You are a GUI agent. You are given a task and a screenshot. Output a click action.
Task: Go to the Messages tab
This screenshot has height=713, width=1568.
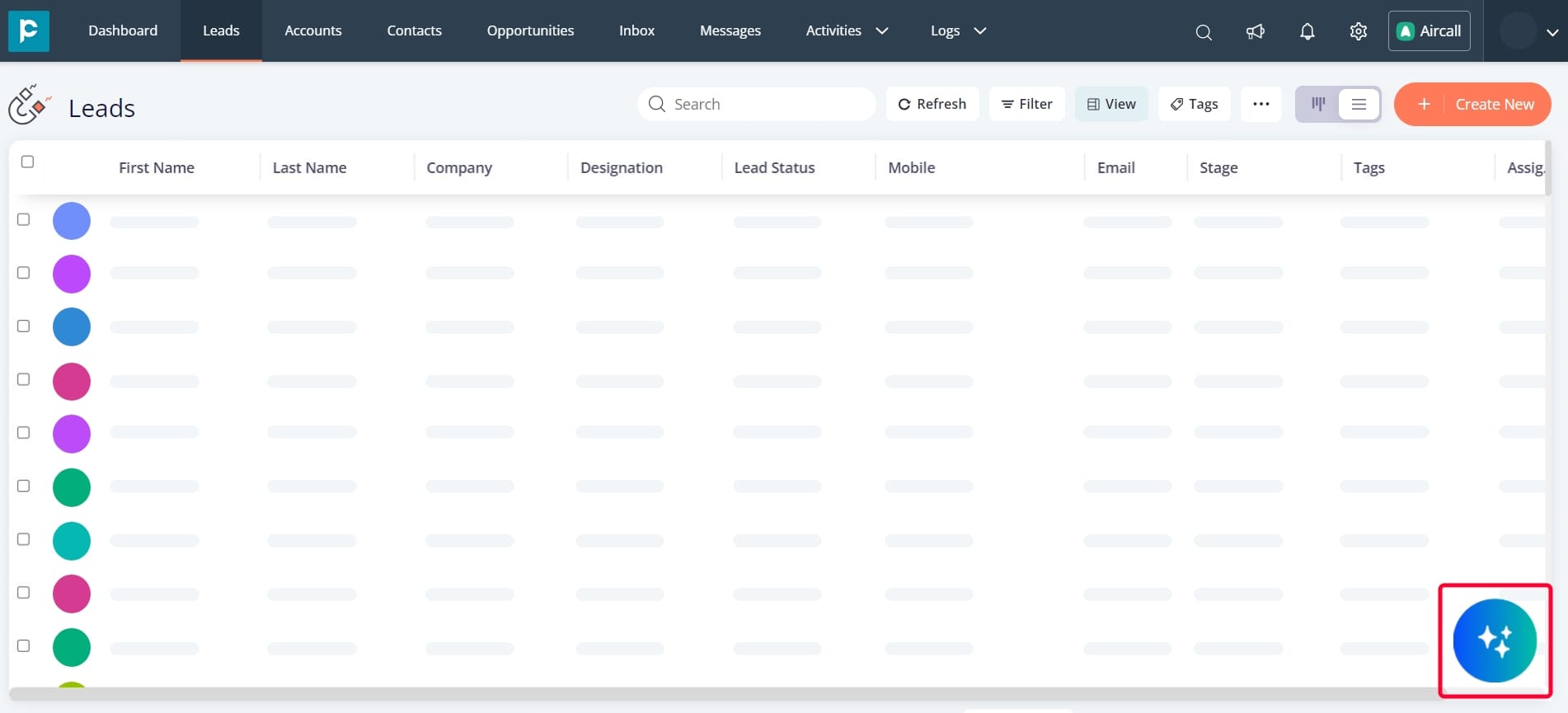click(730, 30)
